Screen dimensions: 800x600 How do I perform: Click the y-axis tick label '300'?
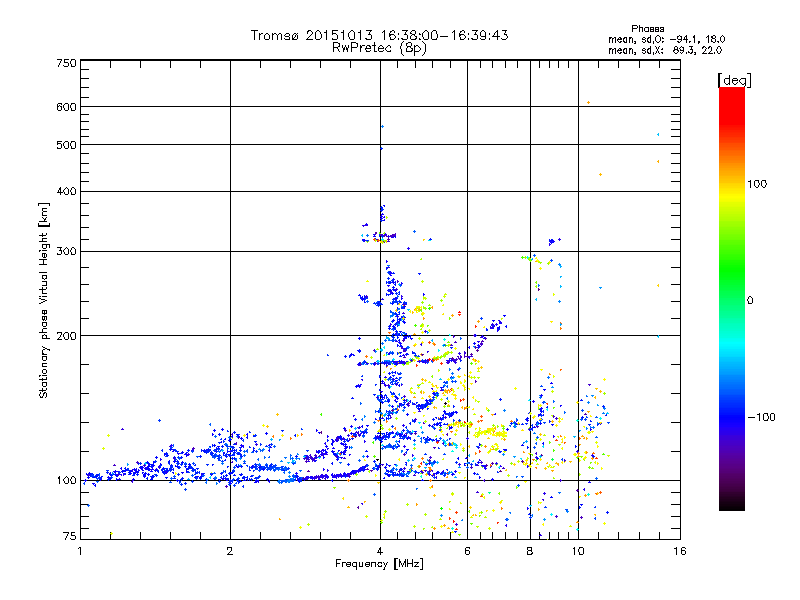tap(66, 251)
